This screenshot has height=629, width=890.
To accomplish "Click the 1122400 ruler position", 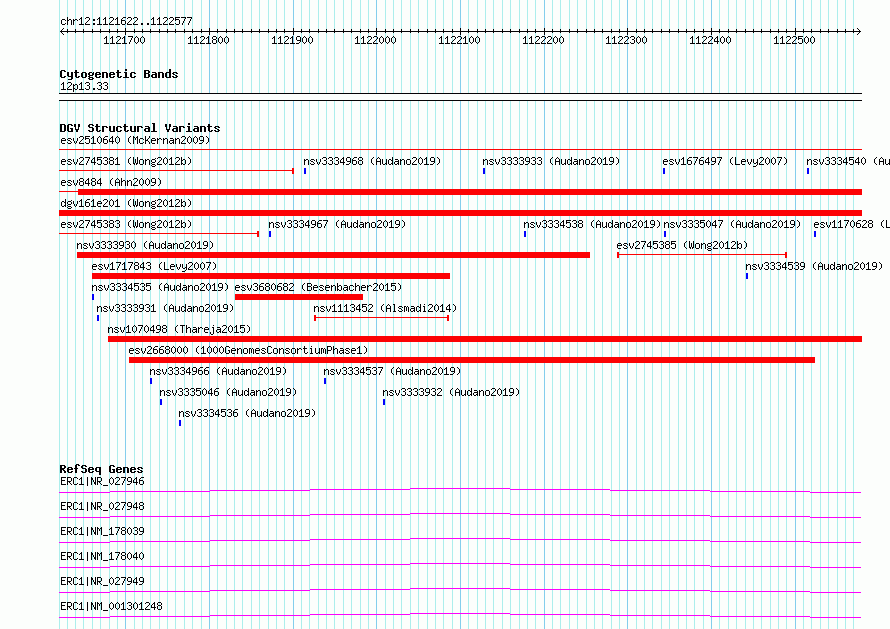I will (710, 40).
